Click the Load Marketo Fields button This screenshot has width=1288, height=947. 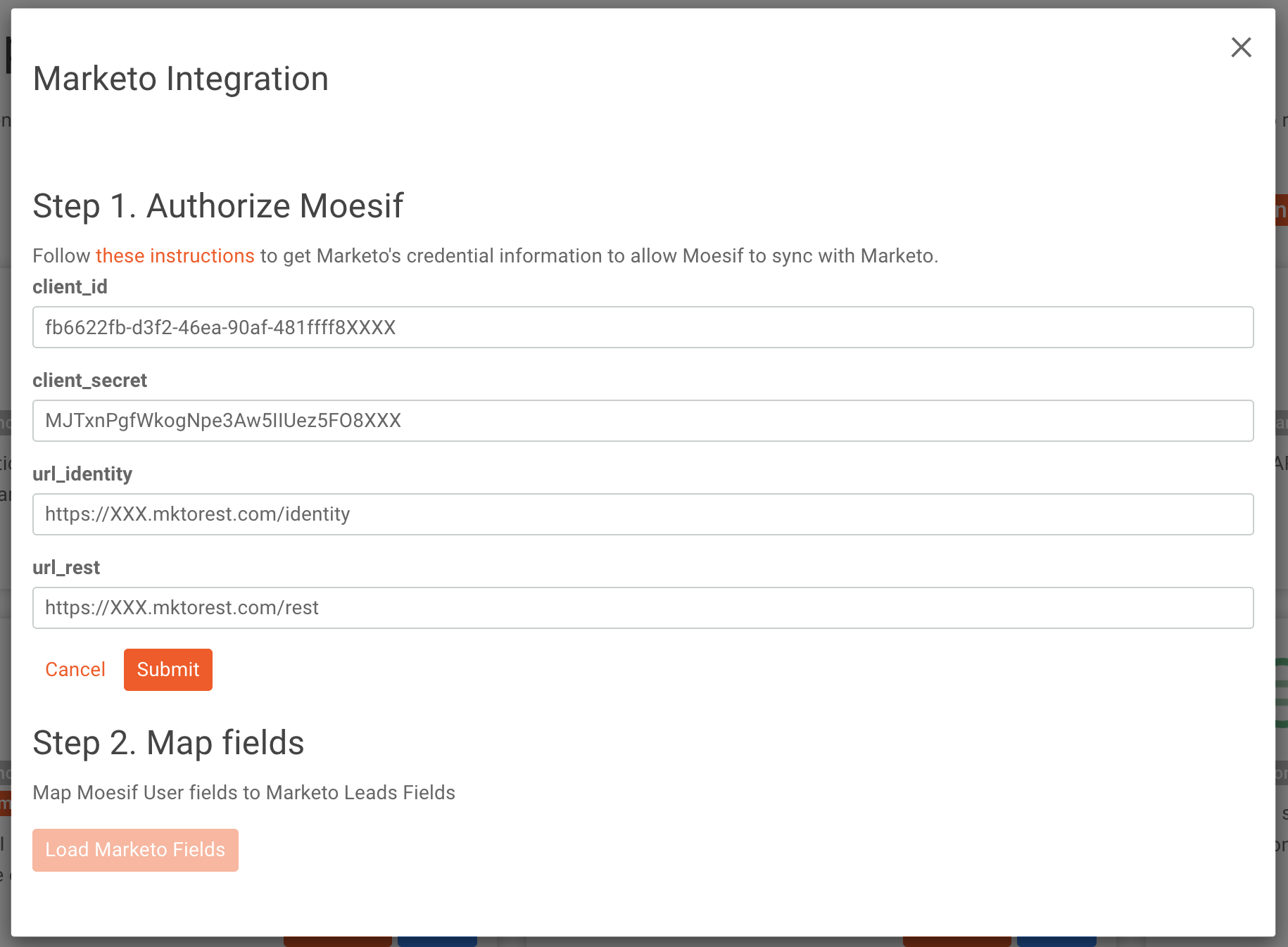[135, 850]
